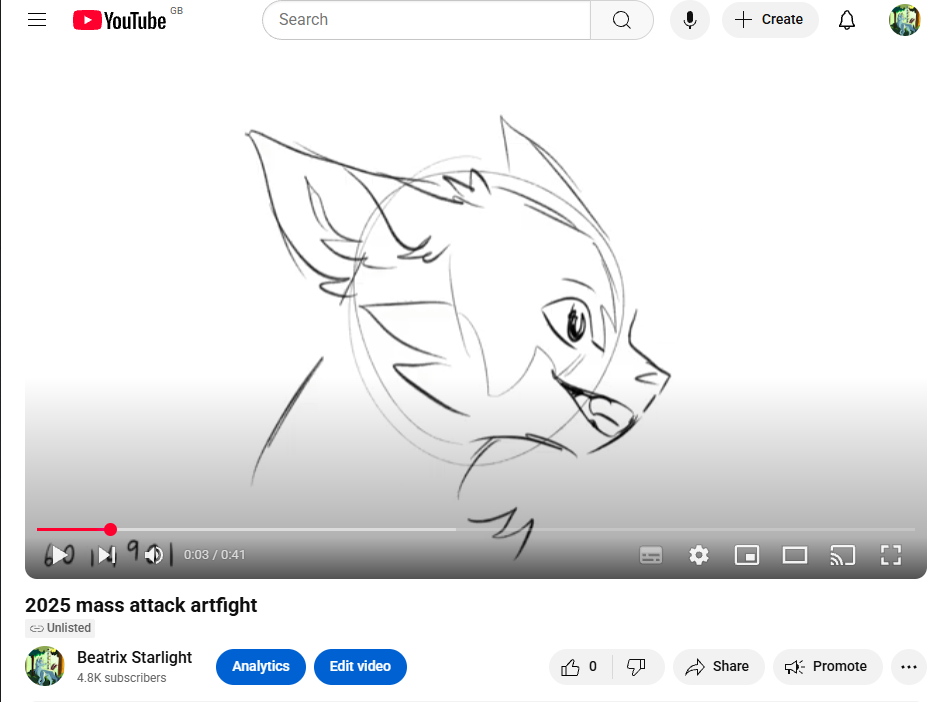Switch to miniplayer mode
Screen dimensions: 951x702
click(747, 555)
